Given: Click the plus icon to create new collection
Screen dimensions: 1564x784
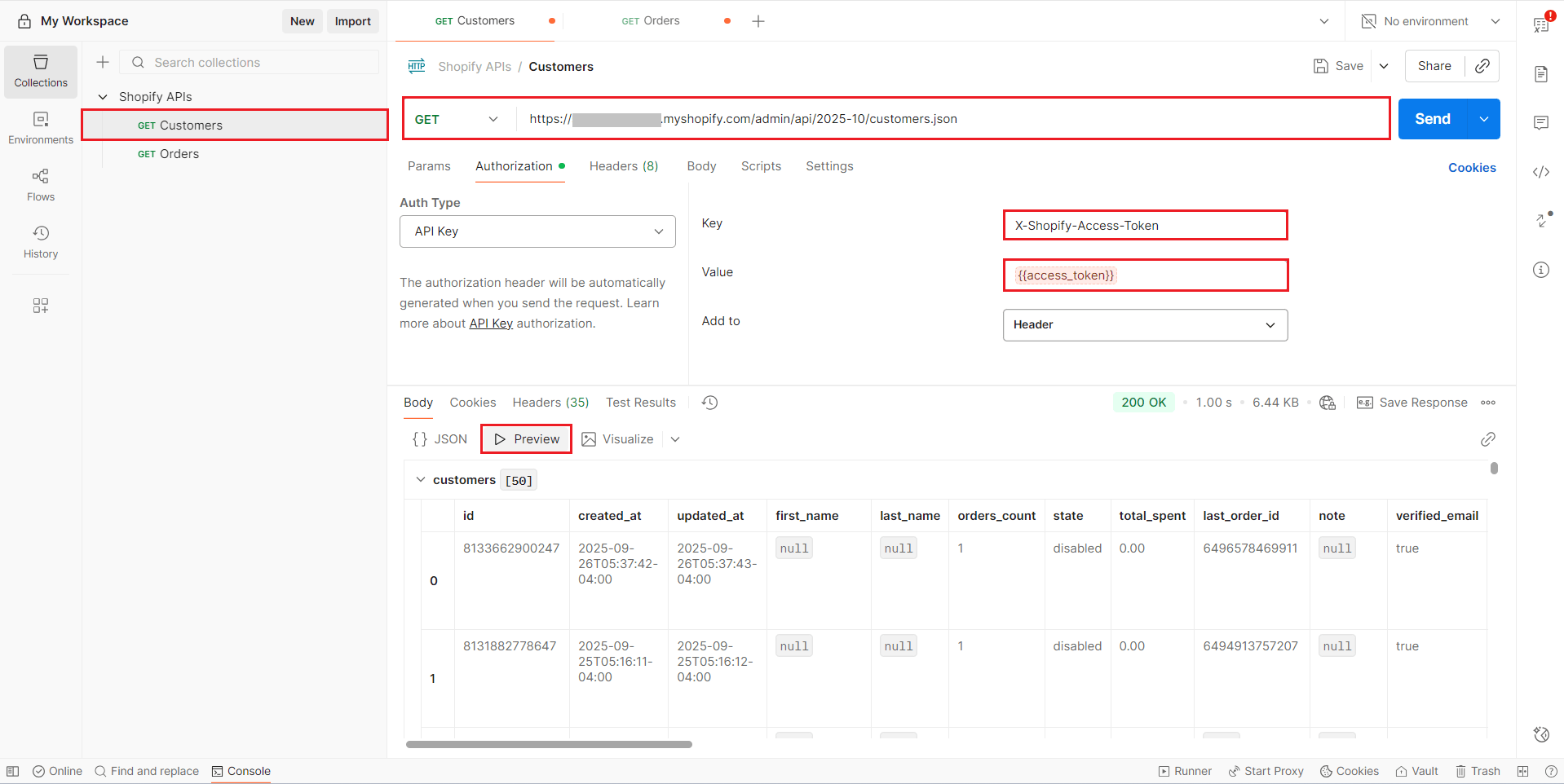Looking at the screenshot, I should coord(103,62).
